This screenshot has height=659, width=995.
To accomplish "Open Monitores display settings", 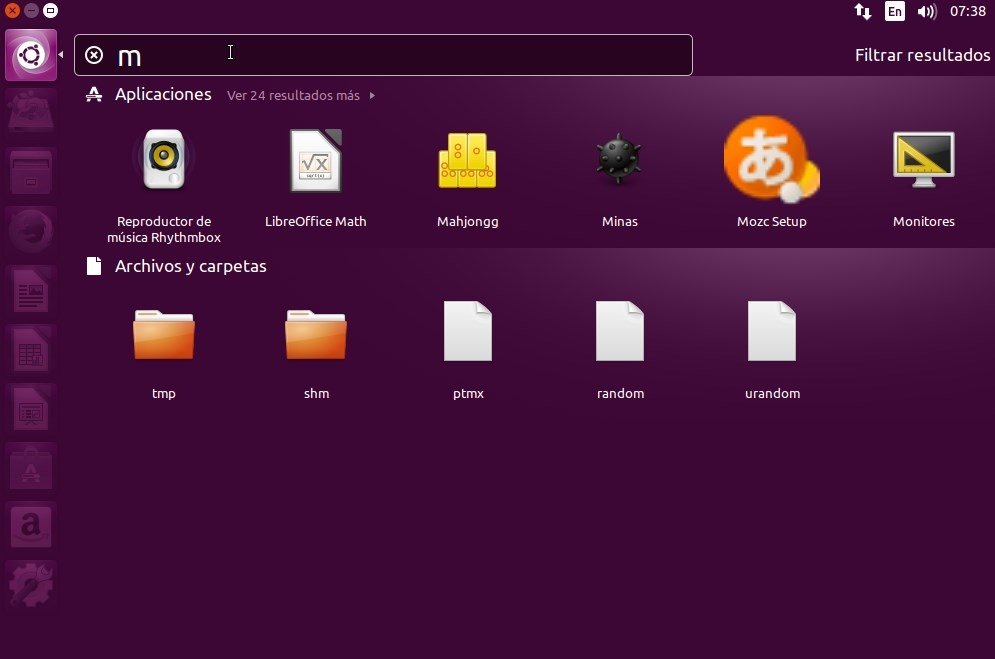I will (x=923, y=159).
